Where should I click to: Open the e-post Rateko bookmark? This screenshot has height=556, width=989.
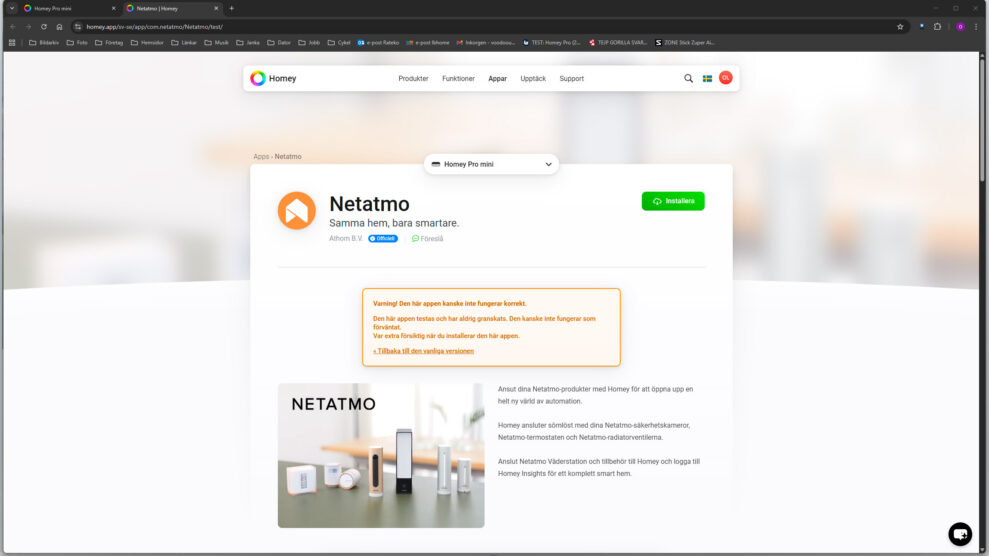pyautogui.click(x=378, y=43)
